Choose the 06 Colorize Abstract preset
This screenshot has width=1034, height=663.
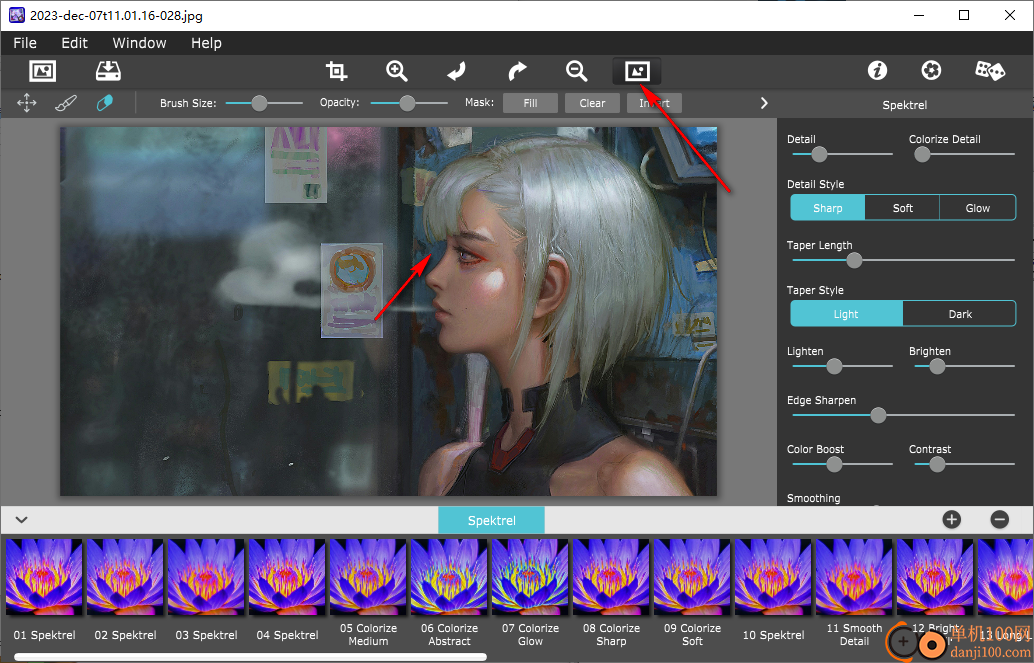pyautogui.click(x=449, y=577)
